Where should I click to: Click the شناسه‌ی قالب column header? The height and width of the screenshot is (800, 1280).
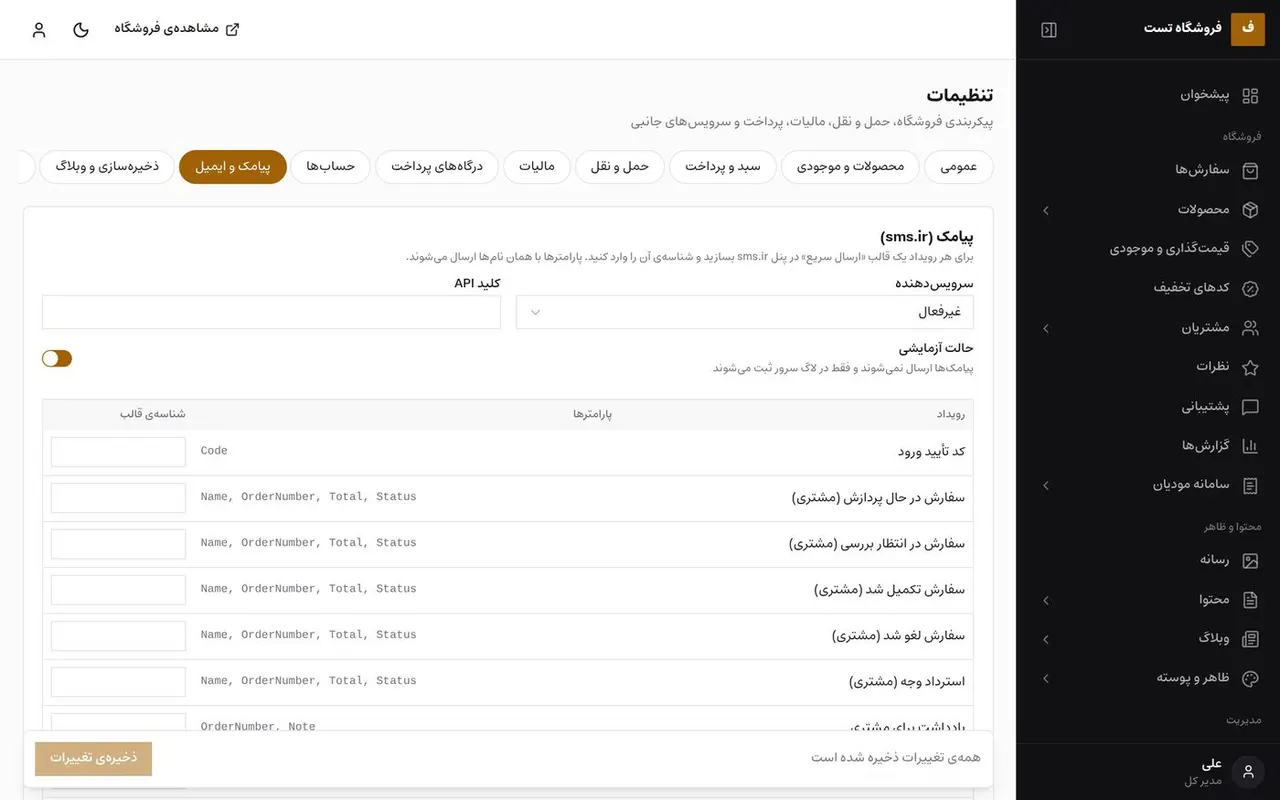point(153,414)
